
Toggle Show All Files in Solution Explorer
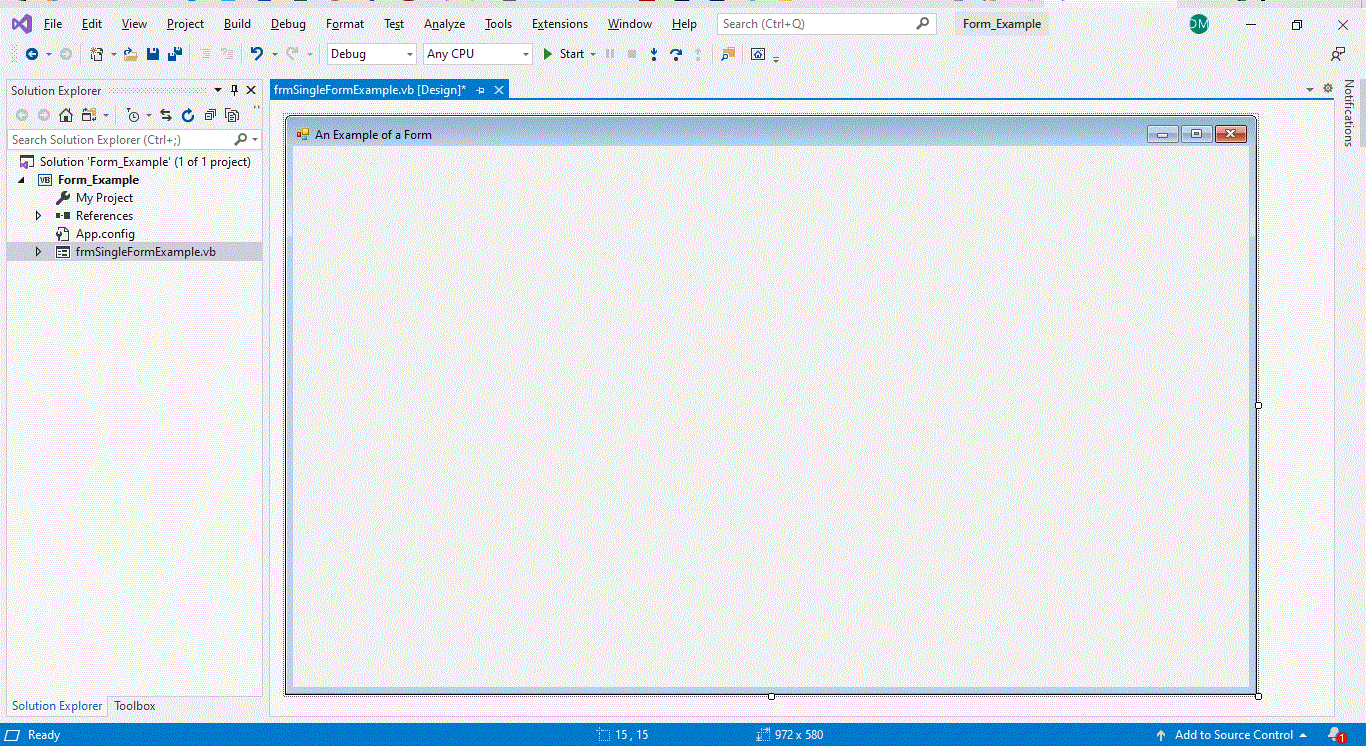[x=233, y=115]
